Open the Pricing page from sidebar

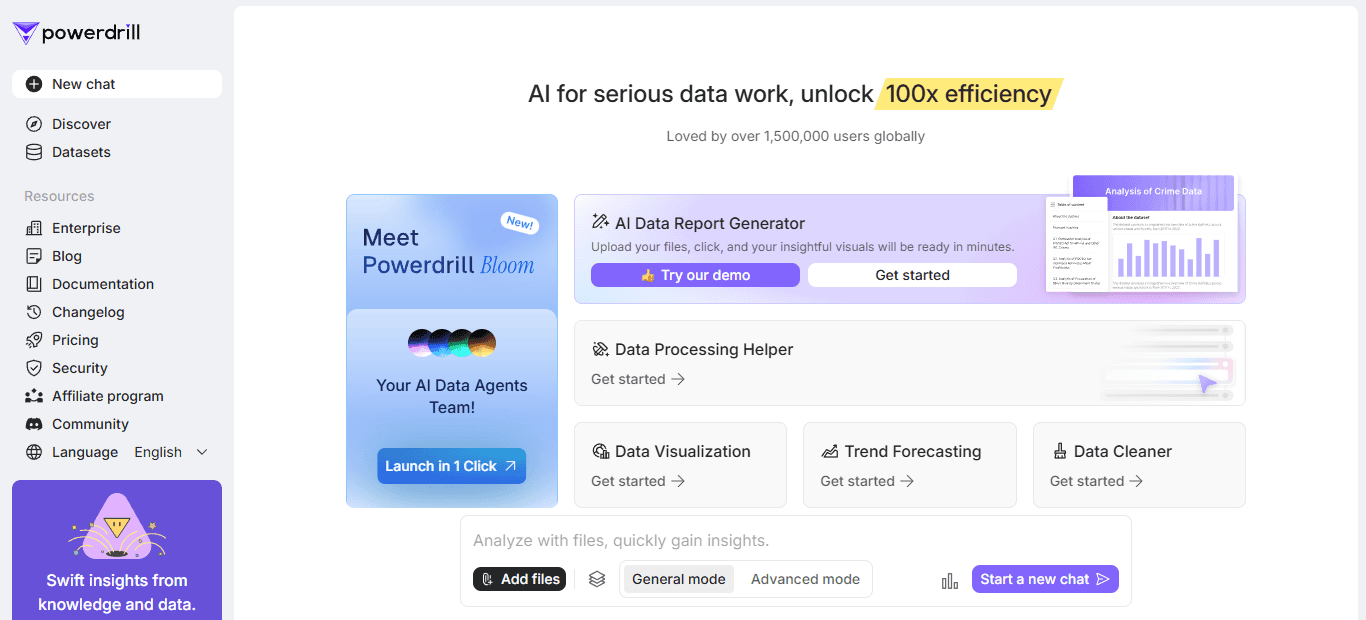(x=74, y=340)
